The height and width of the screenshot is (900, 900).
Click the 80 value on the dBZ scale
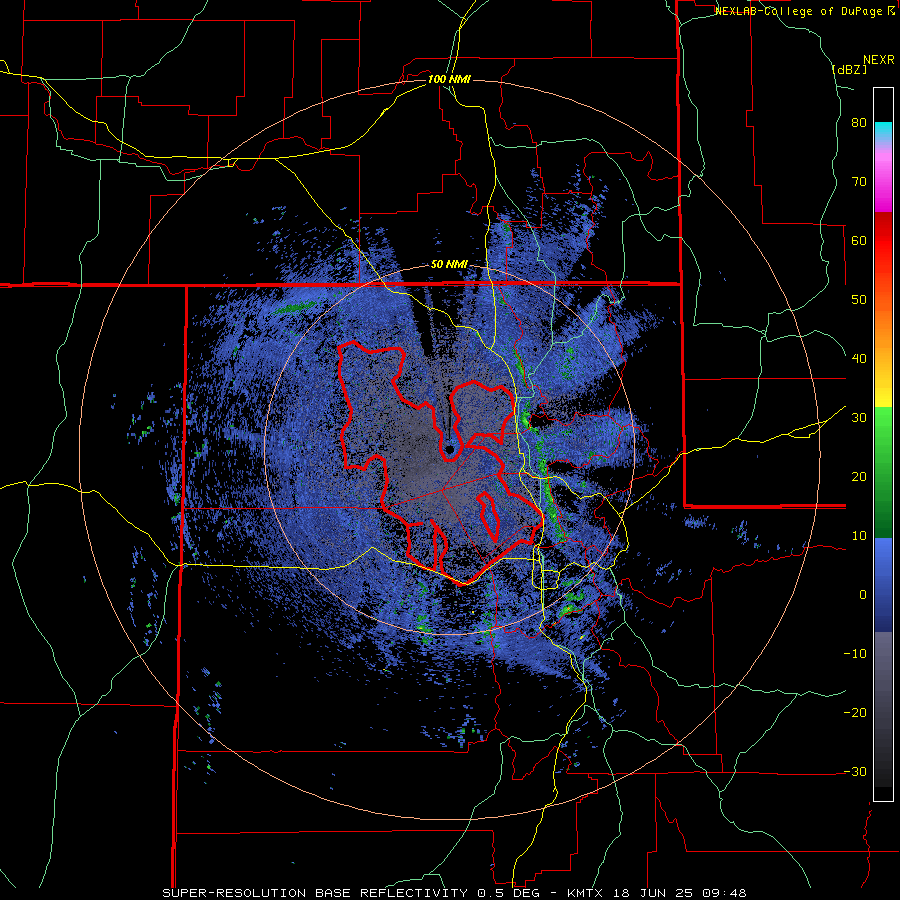859,123
